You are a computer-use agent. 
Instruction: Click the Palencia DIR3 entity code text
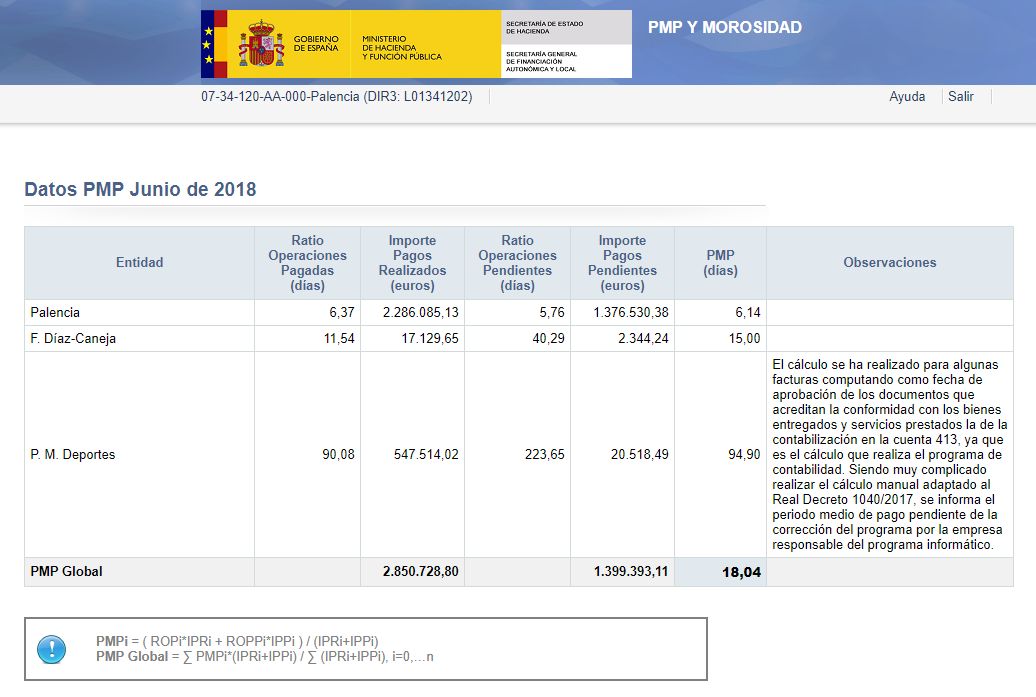(x=336, y=97)
